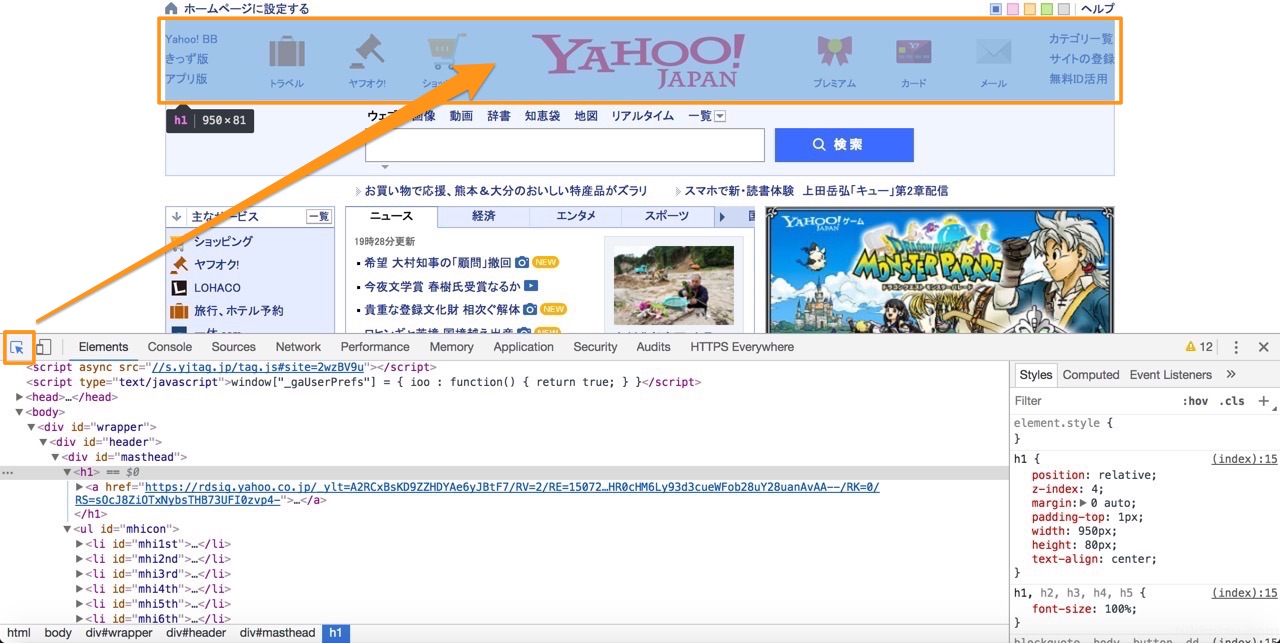Show more Styles pane tabs with chevrons
The image size is (1280, 643).
[1231, 375]
